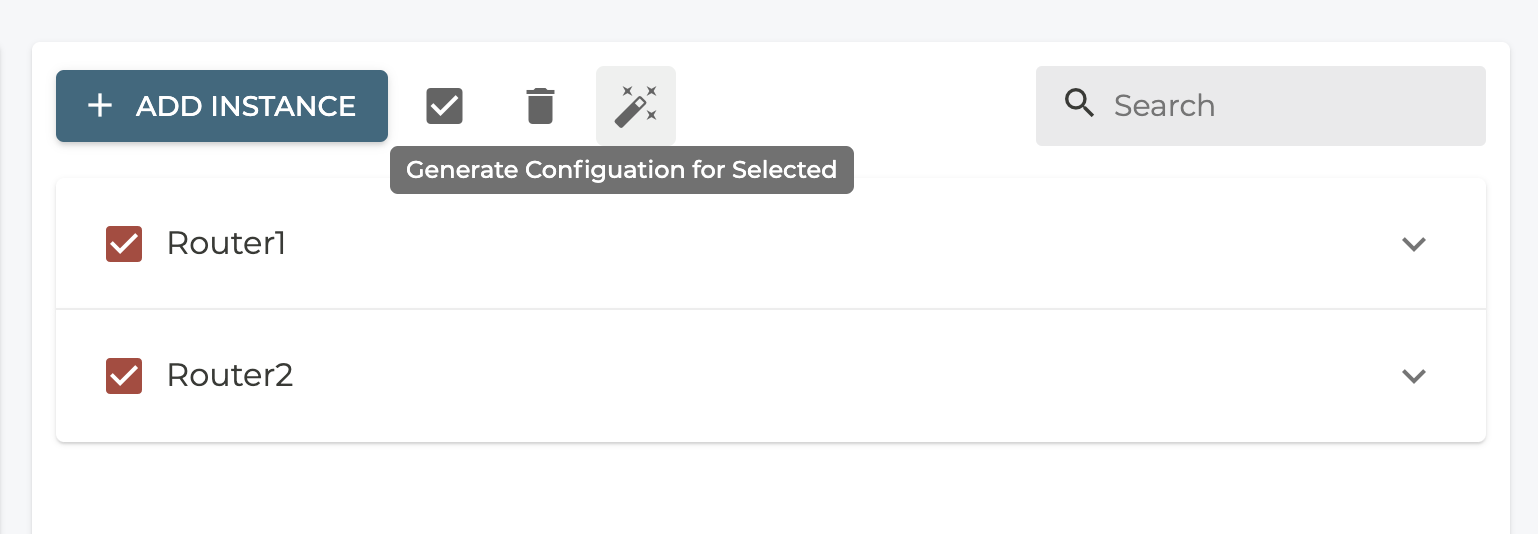Screen dimensions: 1538x534
Task: Click the middle of the Router1 row
Action: 770,244
